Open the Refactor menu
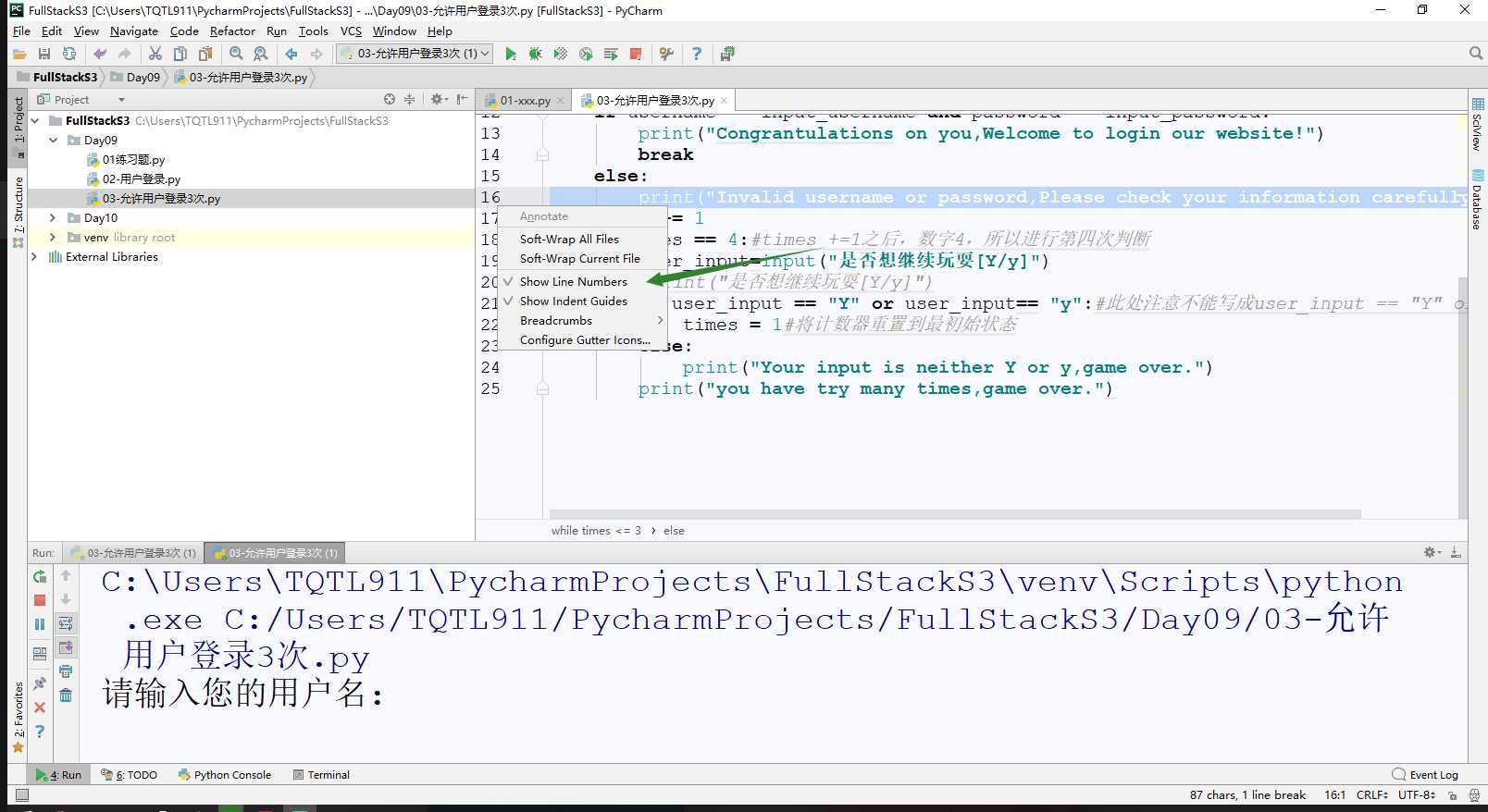The width and height of the screenshot is (1488, 812). [232, 31]
